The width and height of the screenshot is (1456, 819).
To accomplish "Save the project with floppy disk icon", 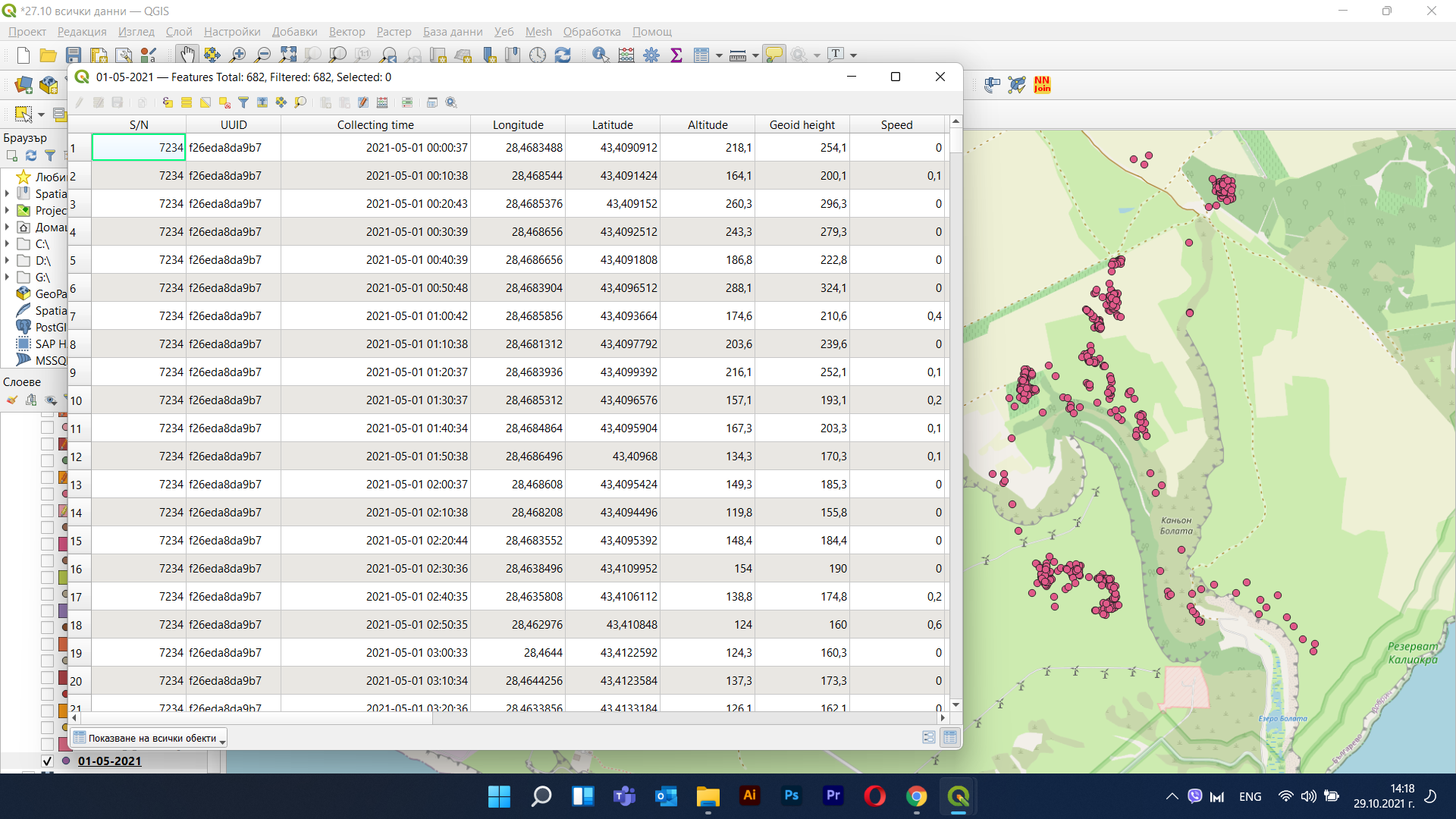I will (74, 55).
